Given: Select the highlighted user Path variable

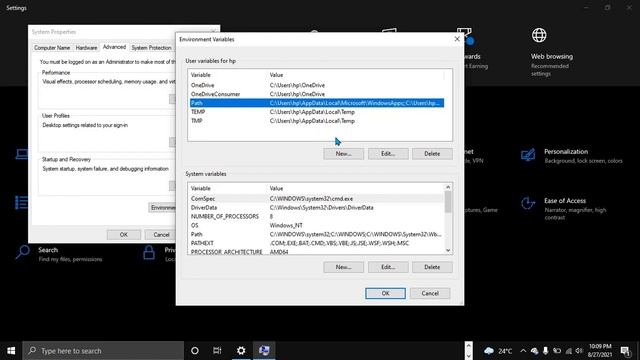Looking at the screenshot, I should point(317,103).
